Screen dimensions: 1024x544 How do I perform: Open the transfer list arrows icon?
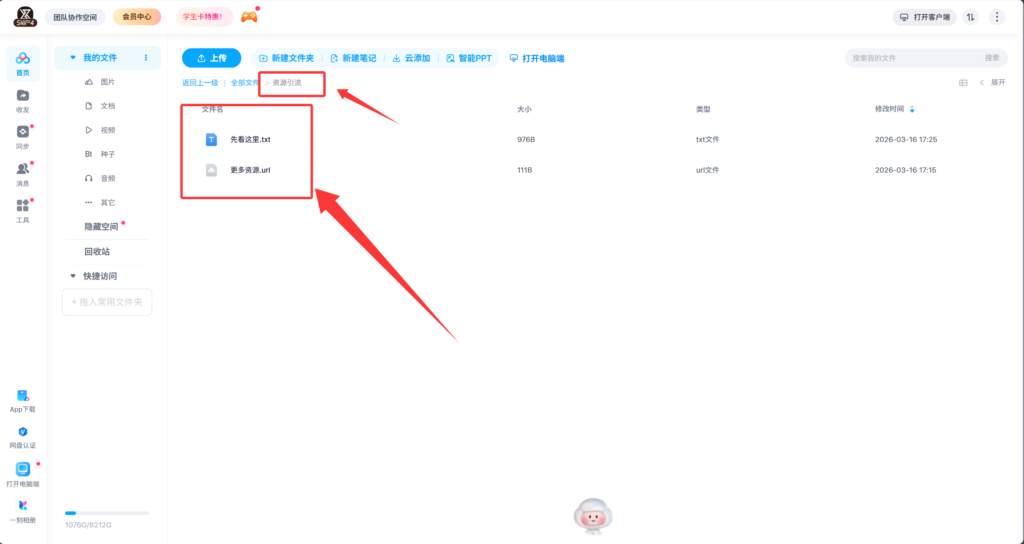coord(970,17)
